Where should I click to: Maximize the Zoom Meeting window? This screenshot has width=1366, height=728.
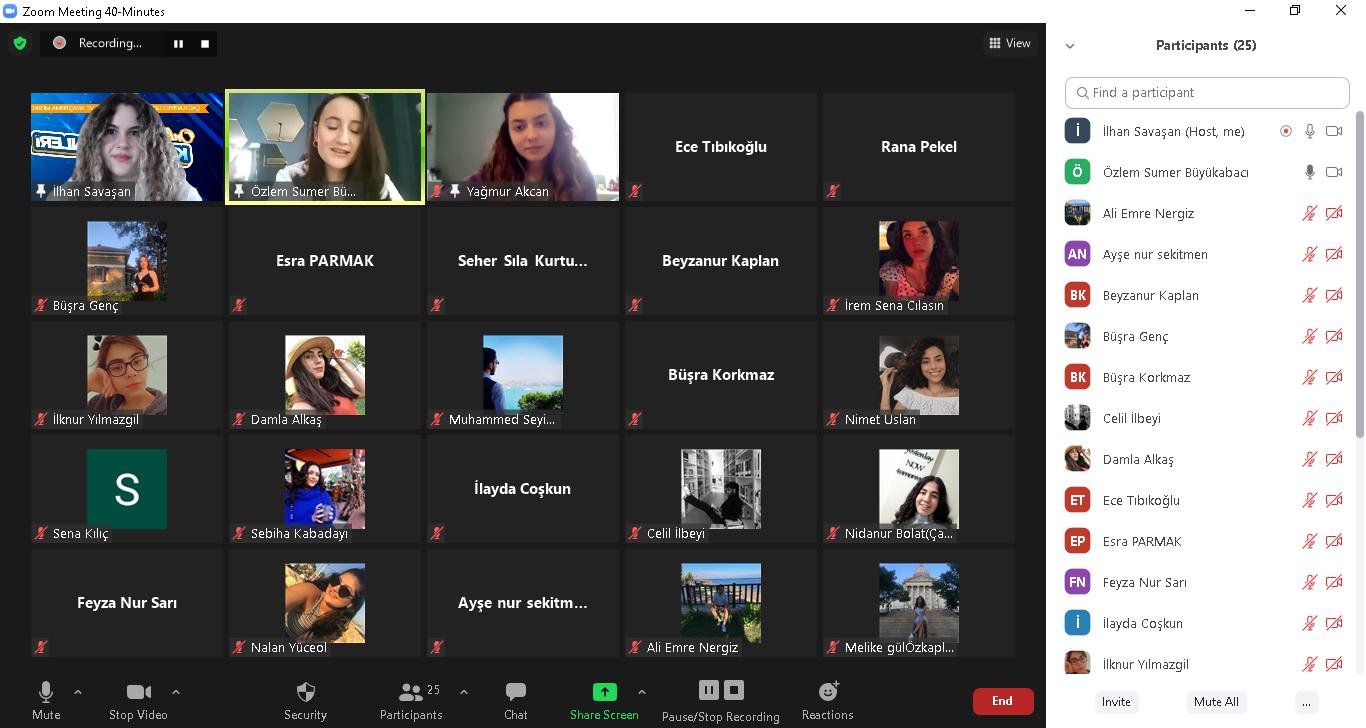click(x=1295, y=11)
